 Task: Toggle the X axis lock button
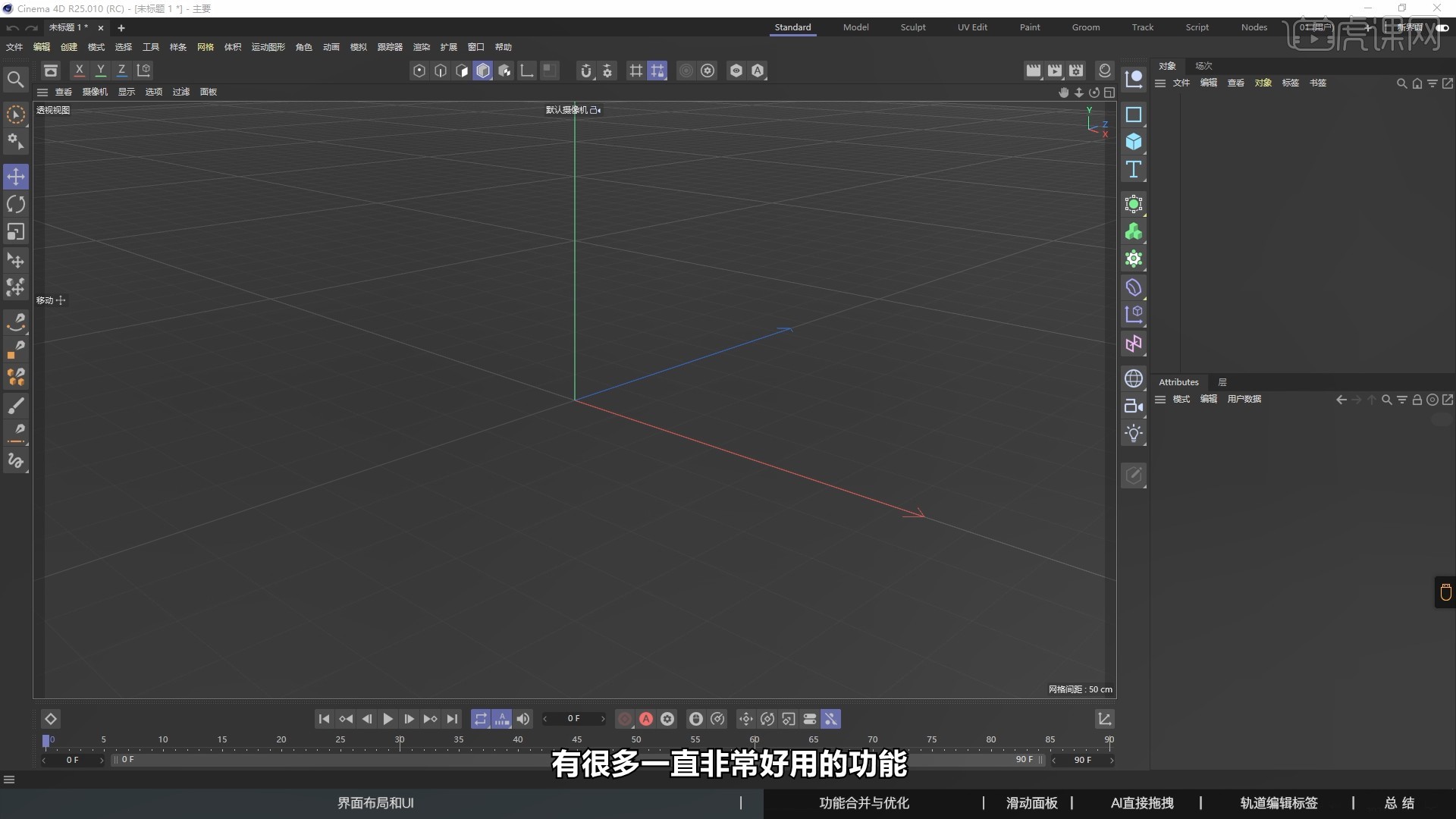(79, 70)
